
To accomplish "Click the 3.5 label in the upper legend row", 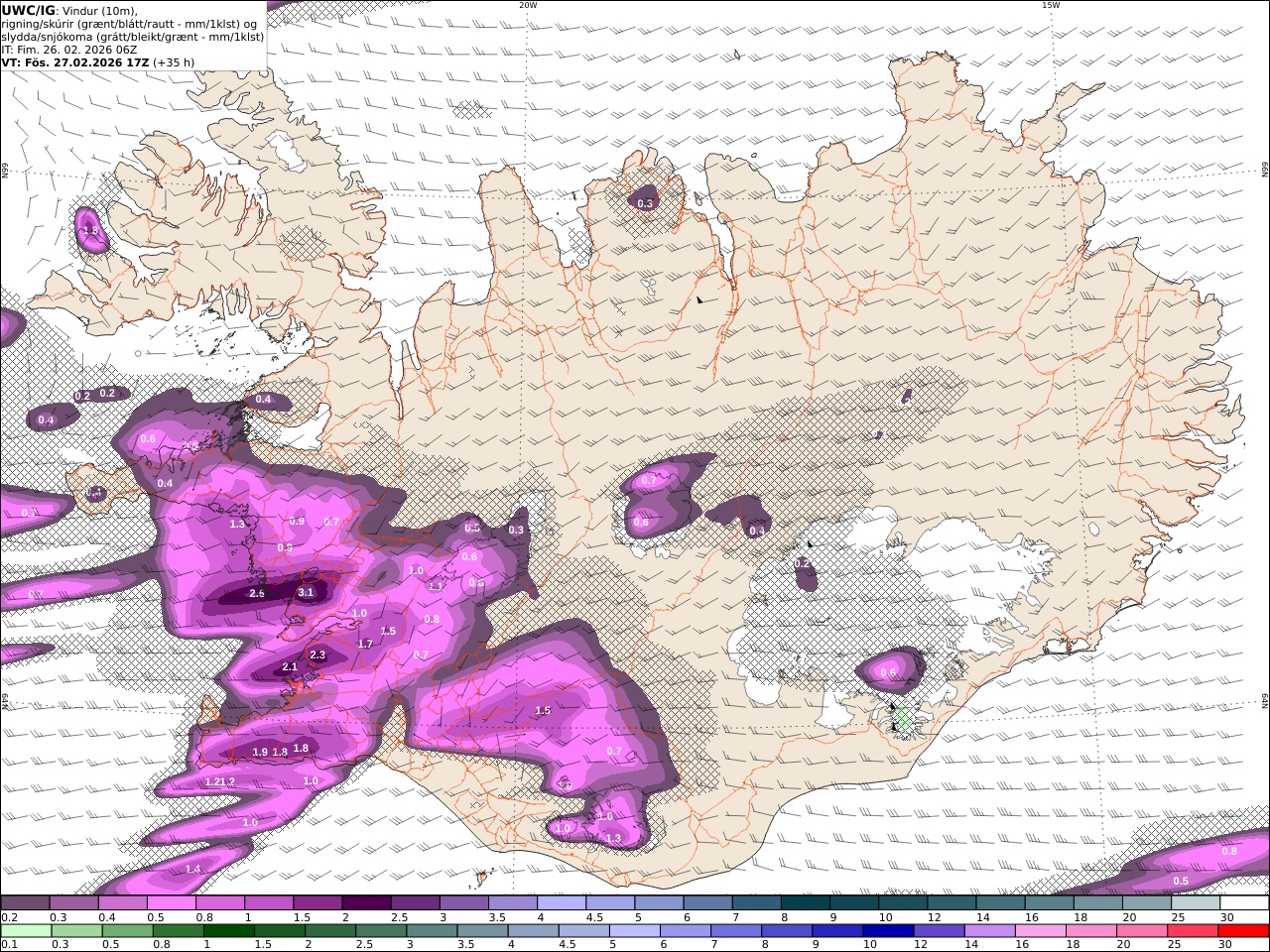I will tap(497, 917).
